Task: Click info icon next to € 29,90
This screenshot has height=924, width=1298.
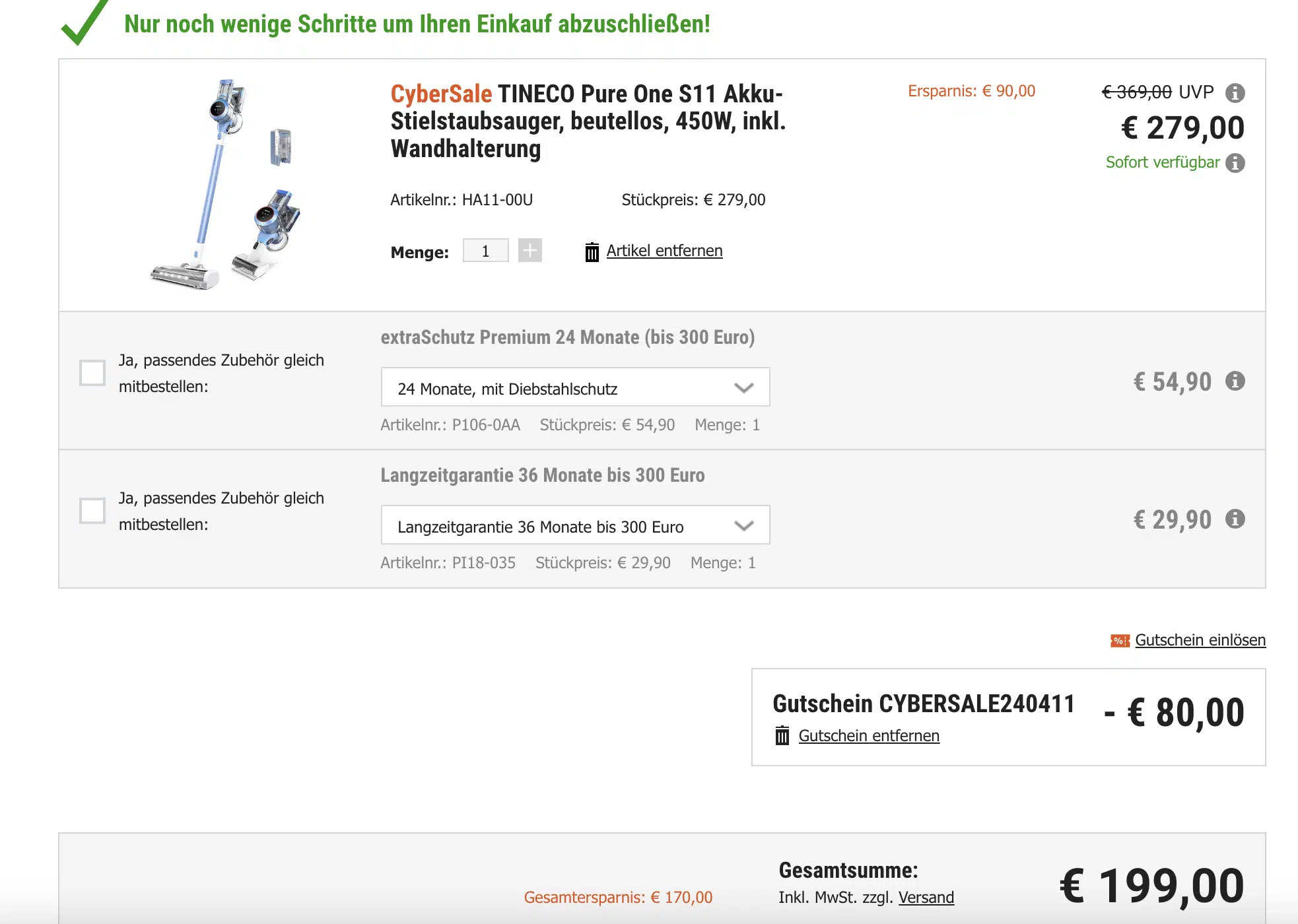Action: pyautogui.click(x=1235, y=519)
